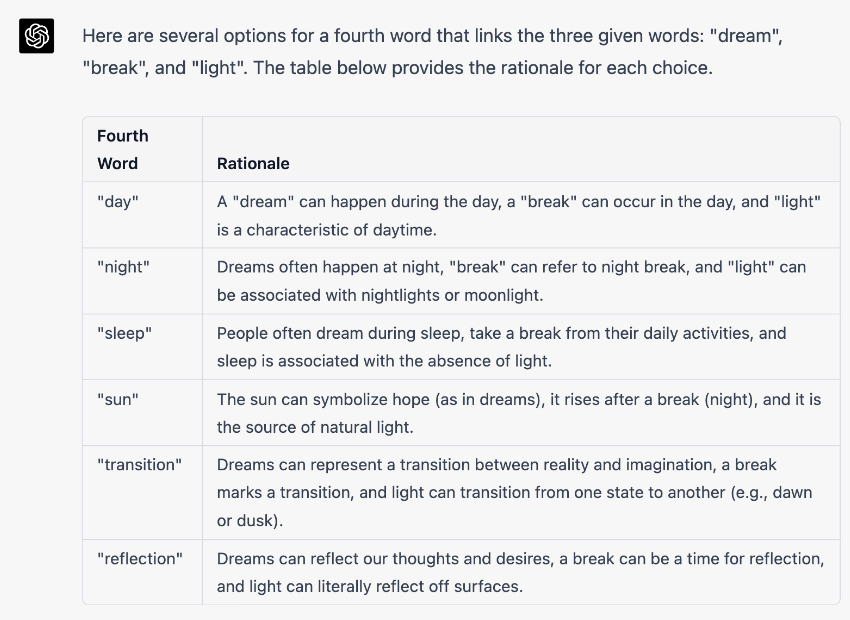Select the "reflection" word cell
Image resolution: width=850 pixels, height=620 pixels.
[140, 559]
